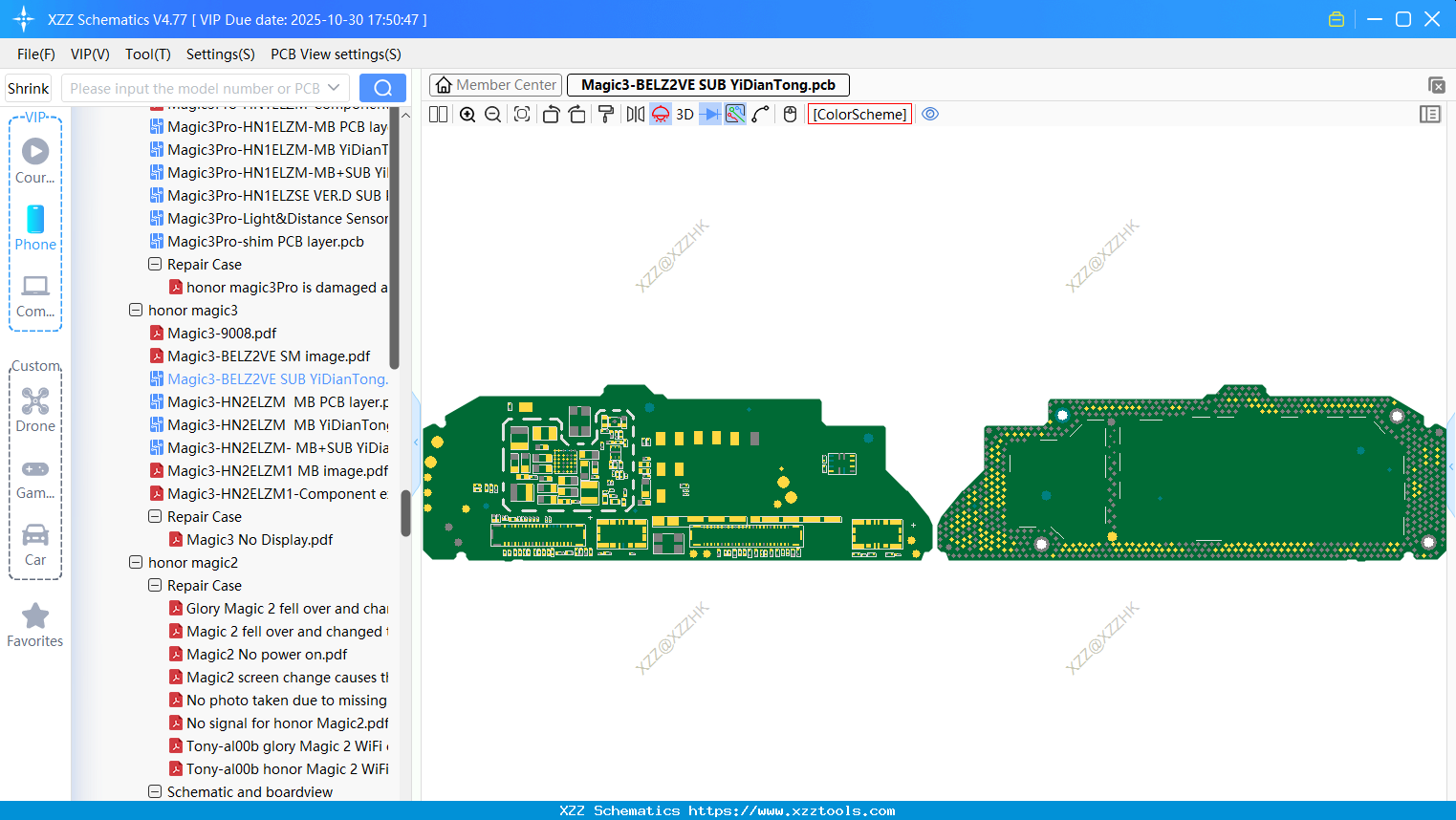The height and width of the screenshot is (820, 1456).
Task: Open the Tool(T) menu
Action: (x=148, y=54)
